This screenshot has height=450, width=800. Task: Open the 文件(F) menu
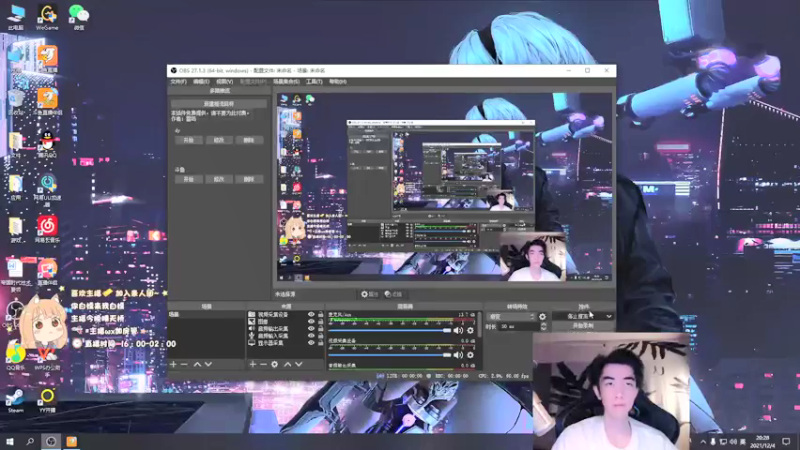(x=178, y=82)
